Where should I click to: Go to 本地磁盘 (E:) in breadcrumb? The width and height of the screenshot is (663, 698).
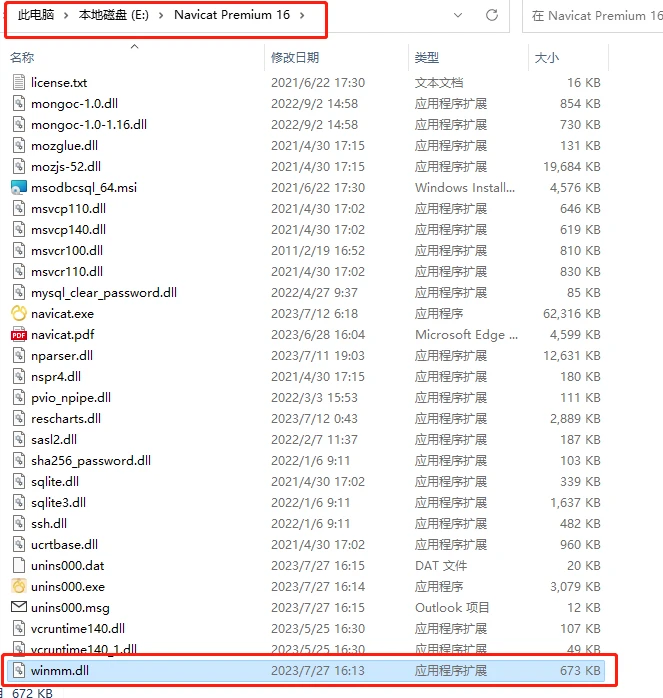[114, 15]
